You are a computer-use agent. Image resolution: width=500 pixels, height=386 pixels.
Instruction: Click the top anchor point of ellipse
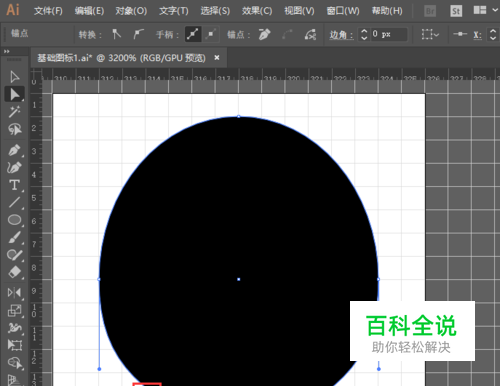239,117
